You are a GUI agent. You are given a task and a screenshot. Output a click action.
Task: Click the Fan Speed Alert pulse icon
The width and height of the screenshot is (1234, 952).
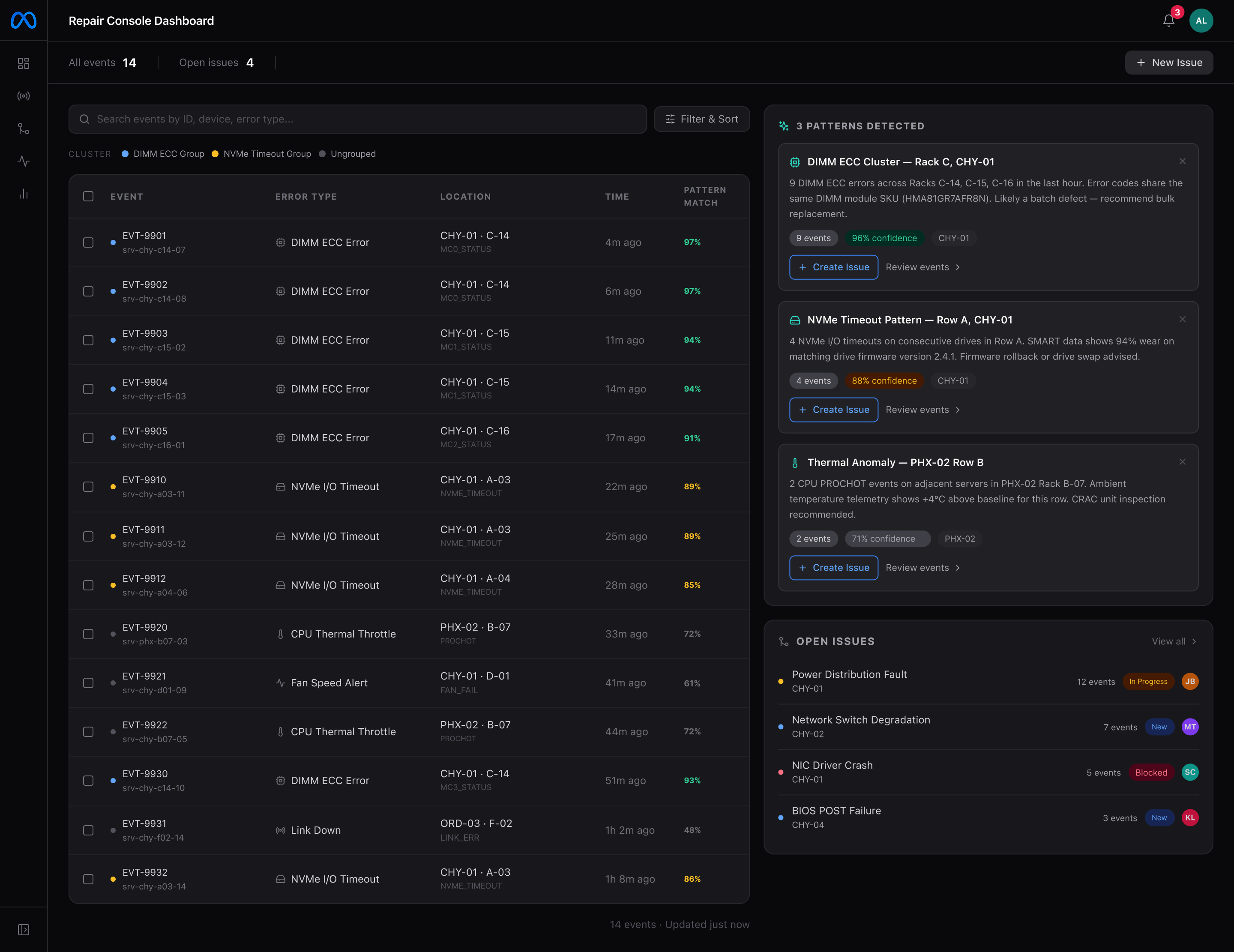(280, 683)
